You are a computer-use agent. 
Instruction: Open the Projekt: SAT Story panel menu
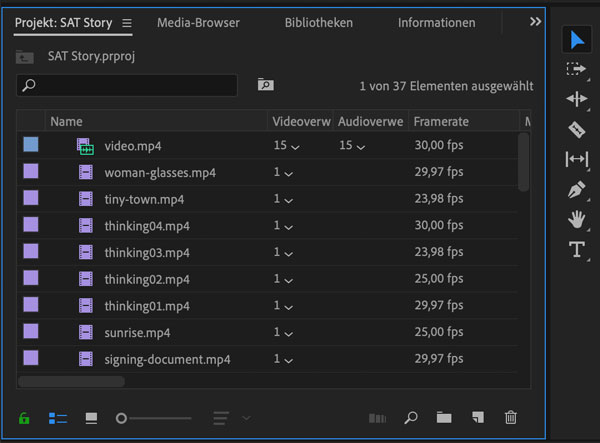tap(127, 23)
